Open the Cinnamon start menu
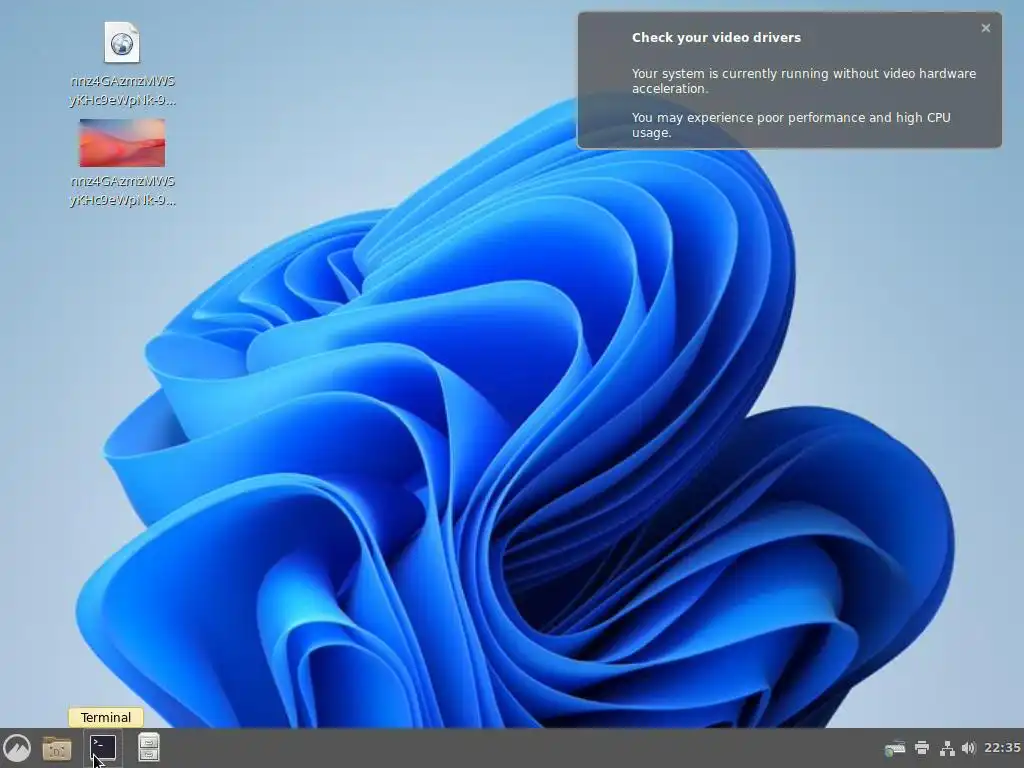The height and width of the screenshot is (768, 1024). pyautogui.click(x=17, y=748)
